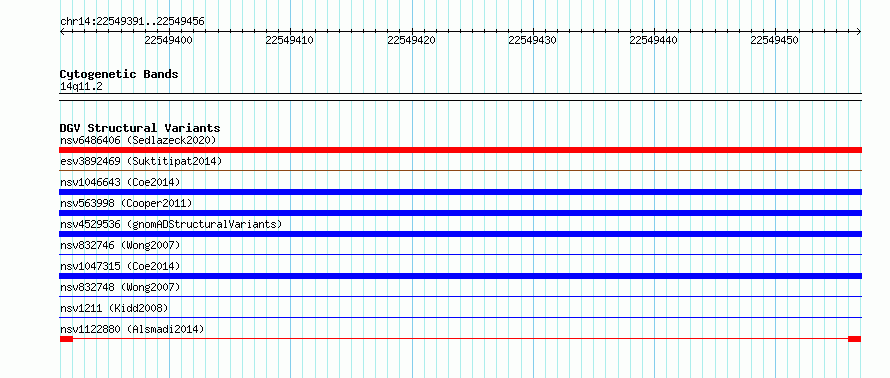Select the nsv832748 (Wong2007) label
Screen dimensions: 890x378
(x=120, y=287)
